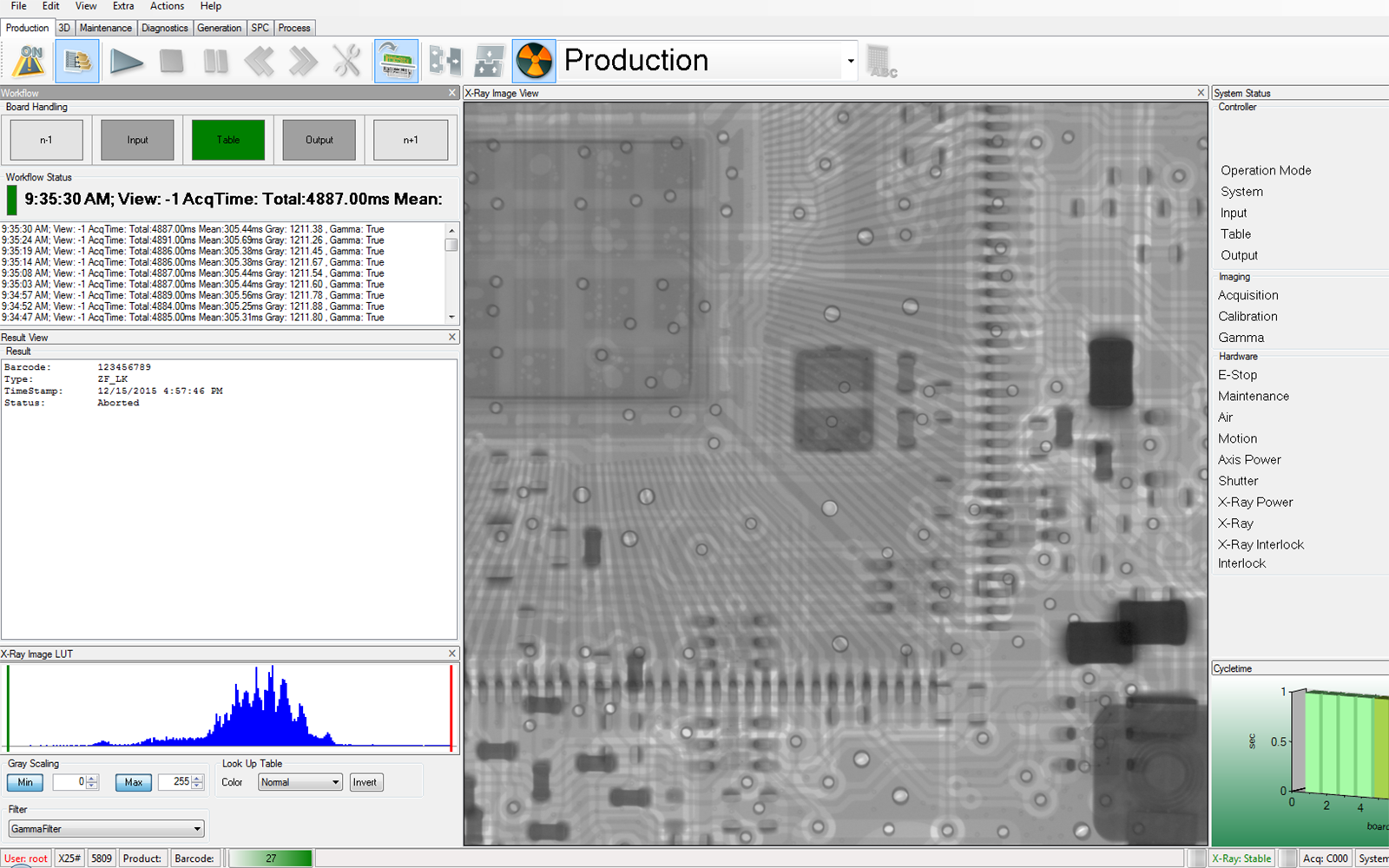
Task: Open the Extra menu
Action: pos(123,6)
